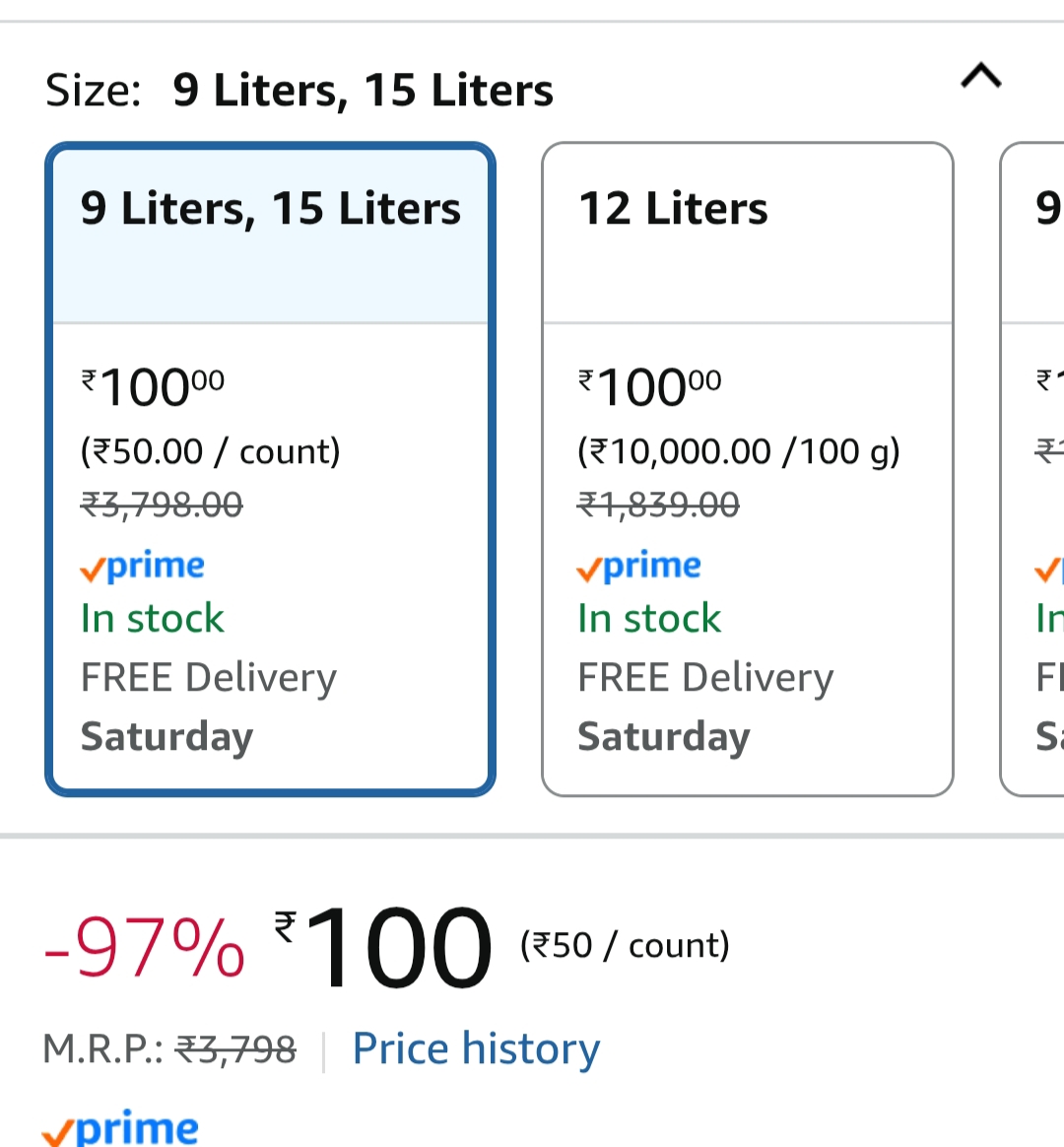Tap the ₹50 / count text beside main price
The height and width of the screenshot is (1147, 1064).
point(625,945)
